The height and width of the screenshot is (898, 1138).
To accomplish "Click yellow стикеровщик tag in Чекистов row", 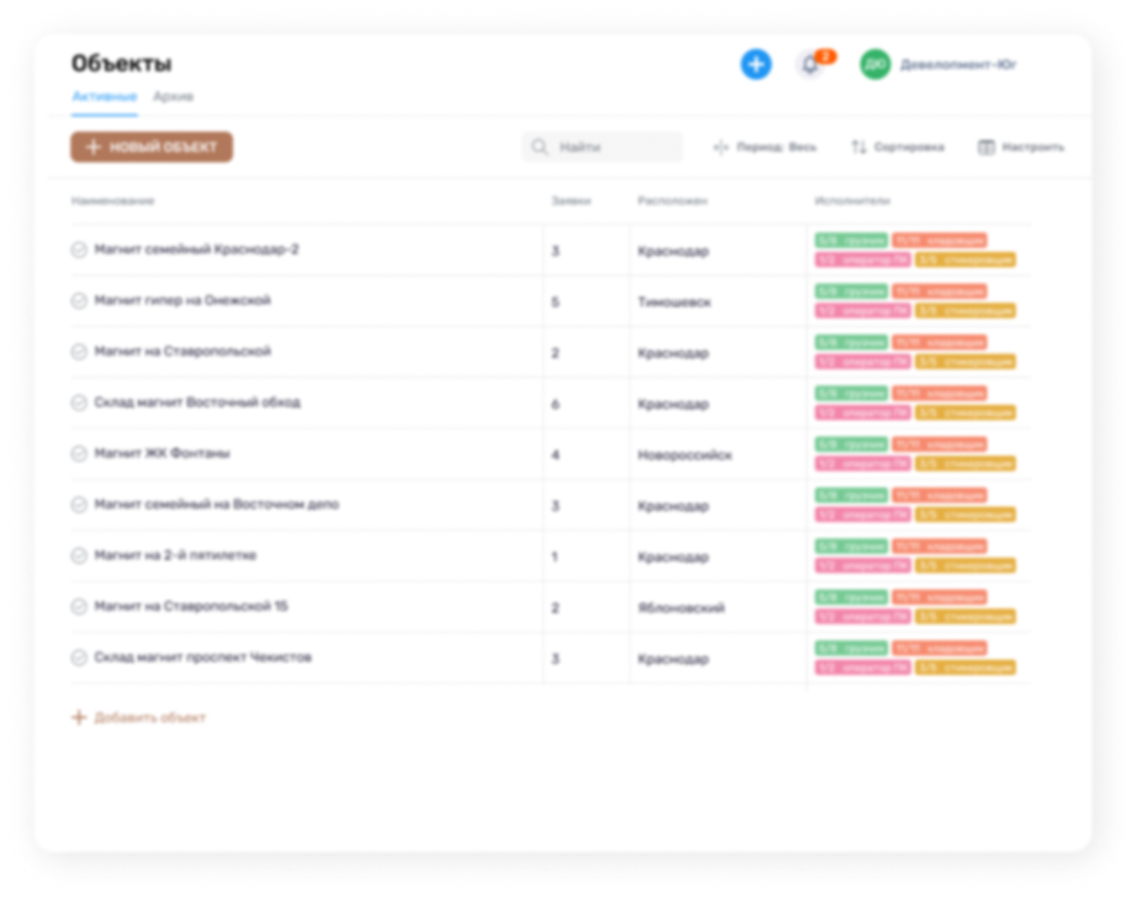I will [965, 667].
